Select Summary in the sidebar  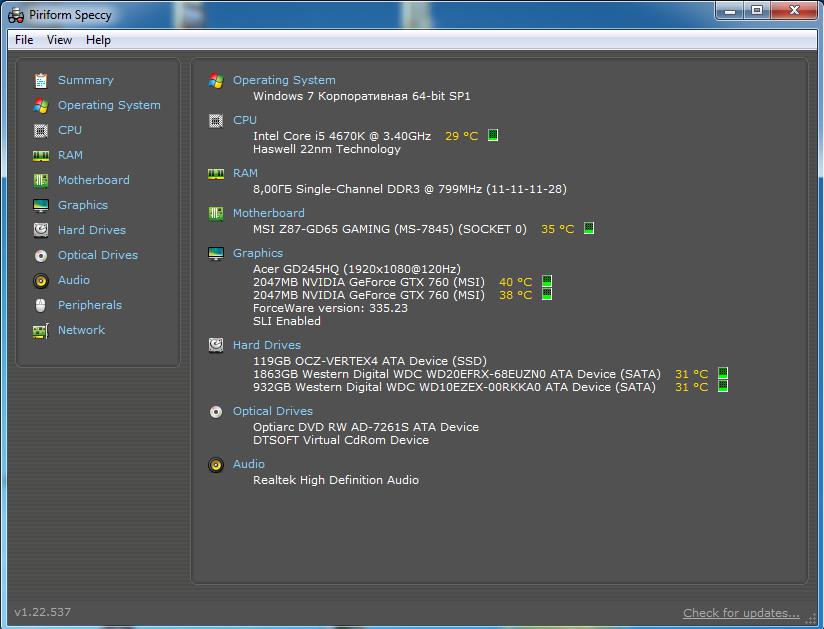[86, 80]
